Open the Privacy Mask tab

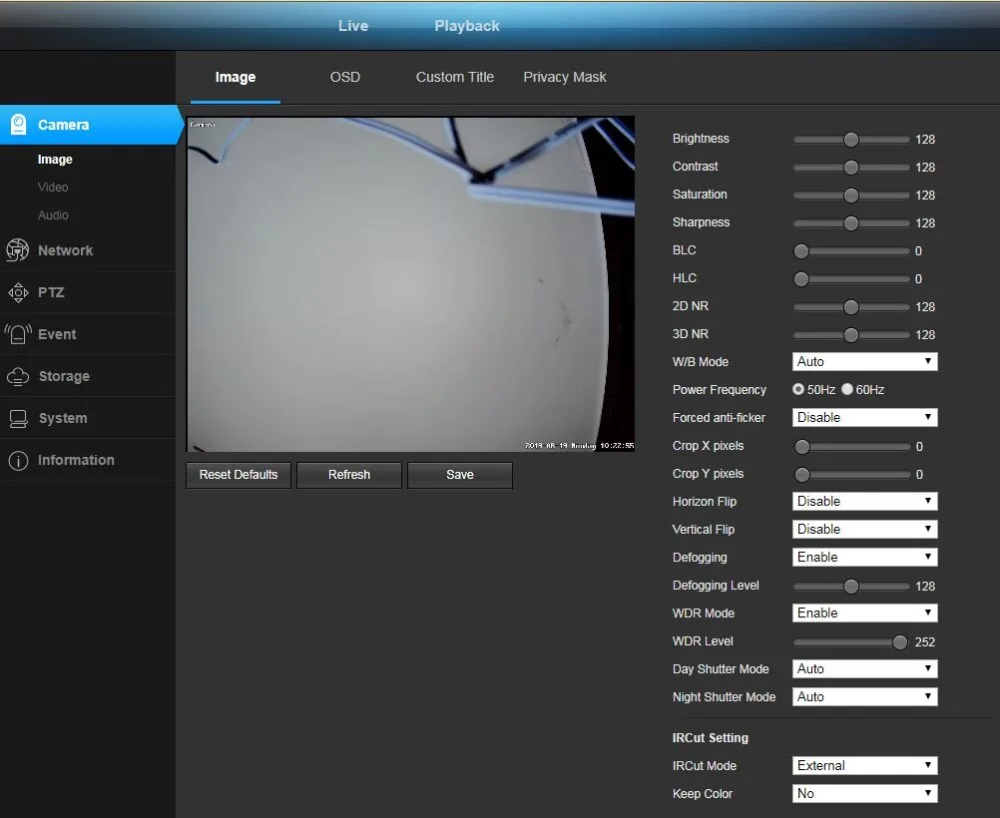pyautogui.click(x=564, y=77)
